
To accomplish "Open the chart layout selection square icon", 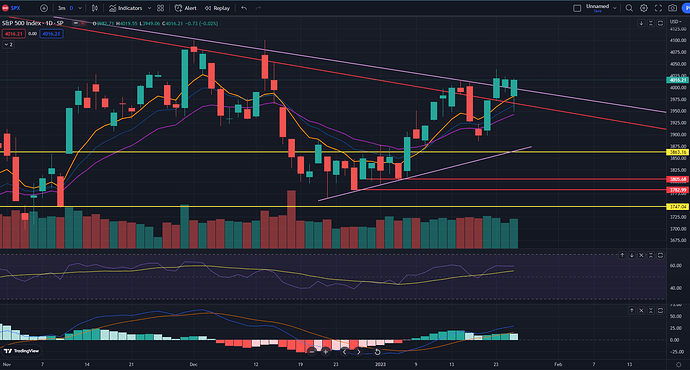I will 577,8.
